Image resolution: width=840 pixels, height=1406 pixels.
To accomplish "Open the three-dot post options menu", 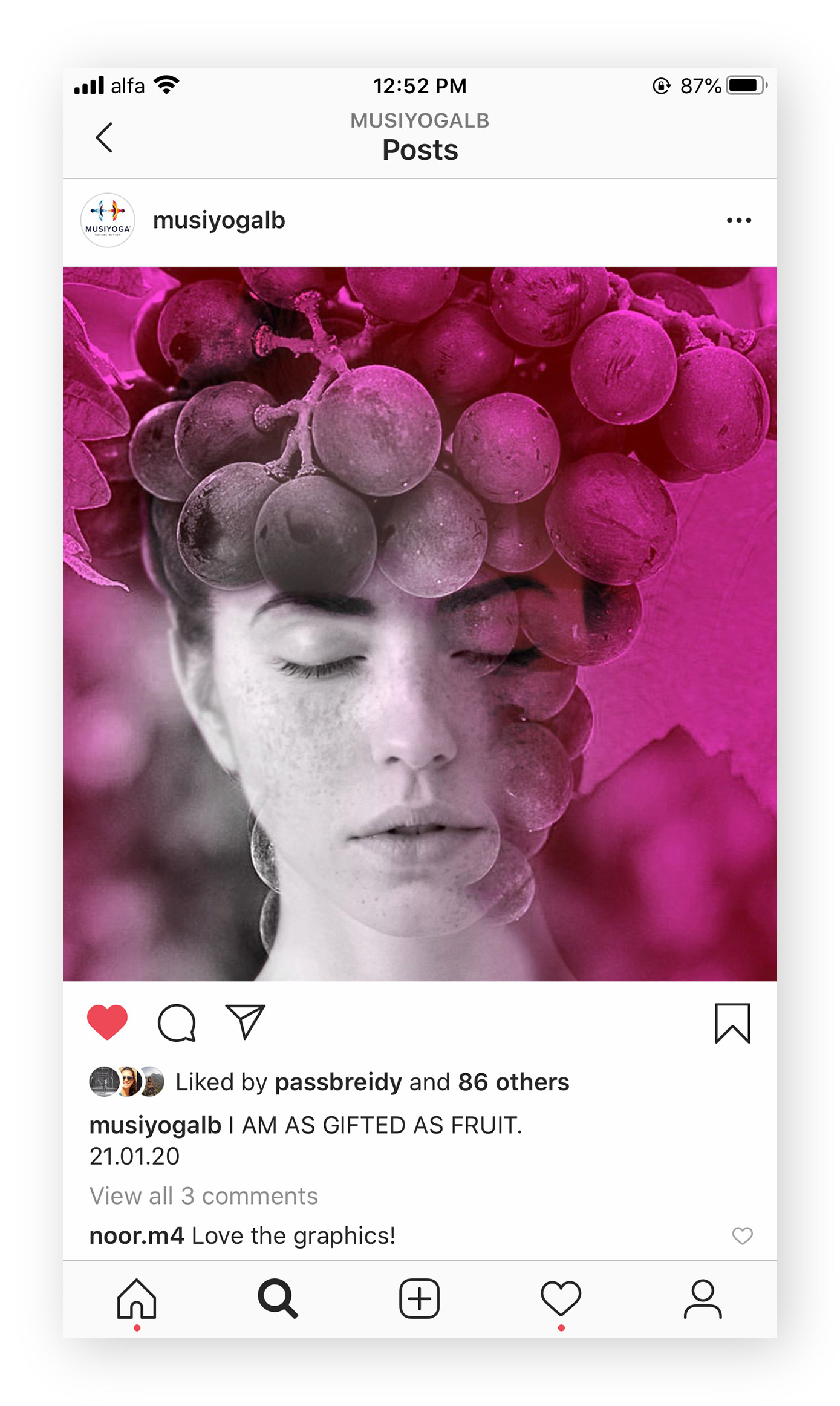I will tap(738, 220).
